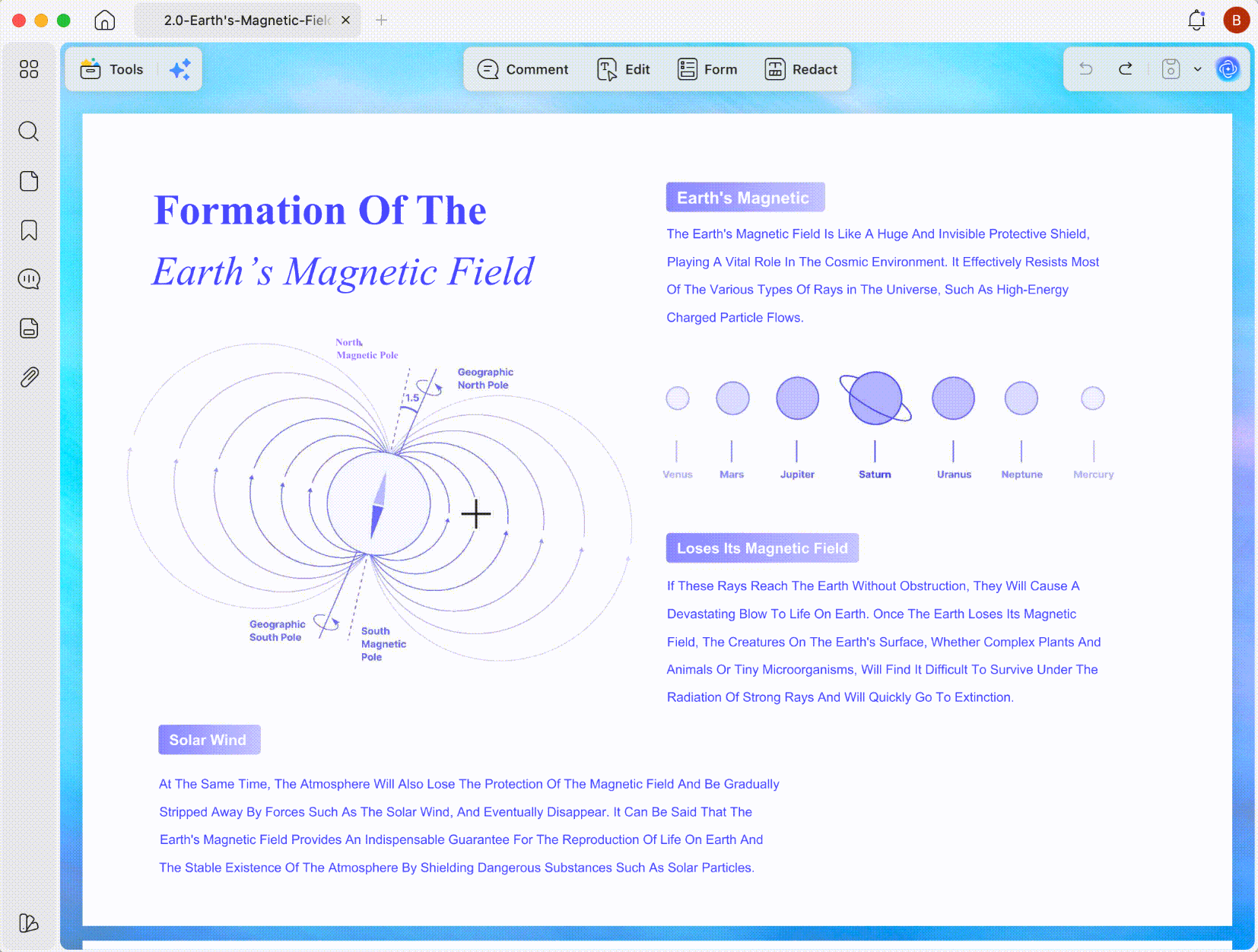The image size is (1258, 952).
Task: Click the Jupiter planet circle
Action: pos(798,398)
